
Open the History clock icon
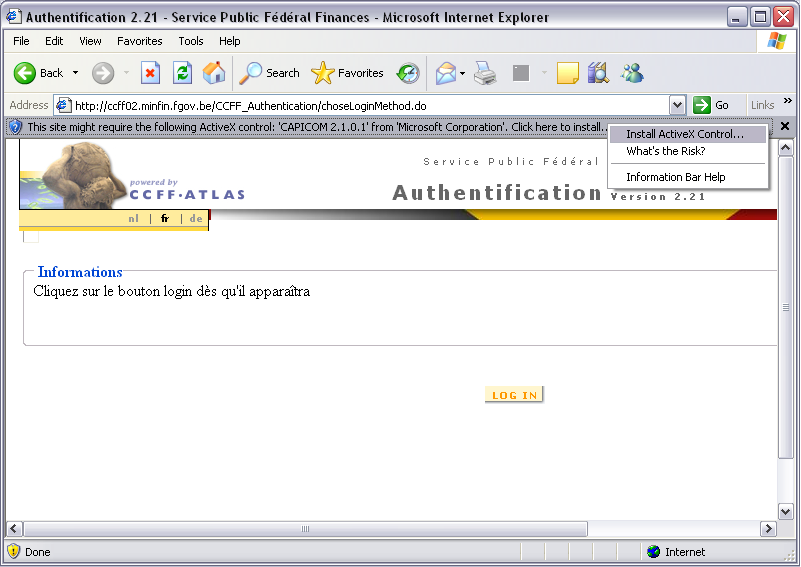[x=408, y=73]
